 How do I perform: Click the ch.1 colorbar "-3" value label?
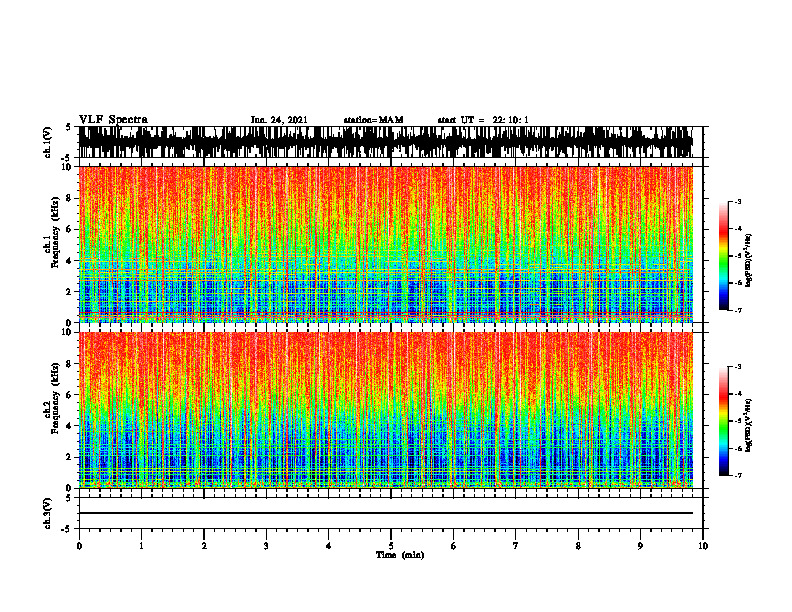point(737,202)
